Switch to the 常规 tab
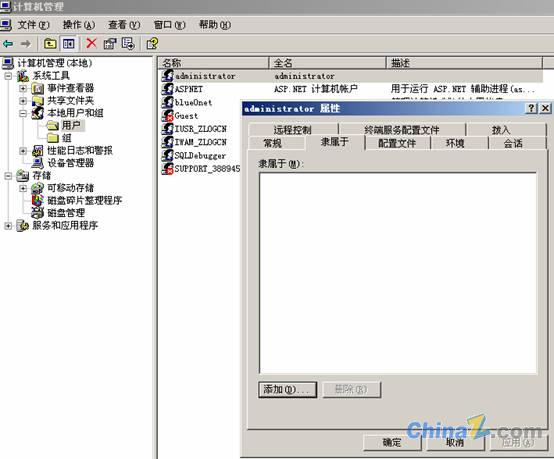The height and width of the screenshot is (459, 554). (x=272, y=143)
